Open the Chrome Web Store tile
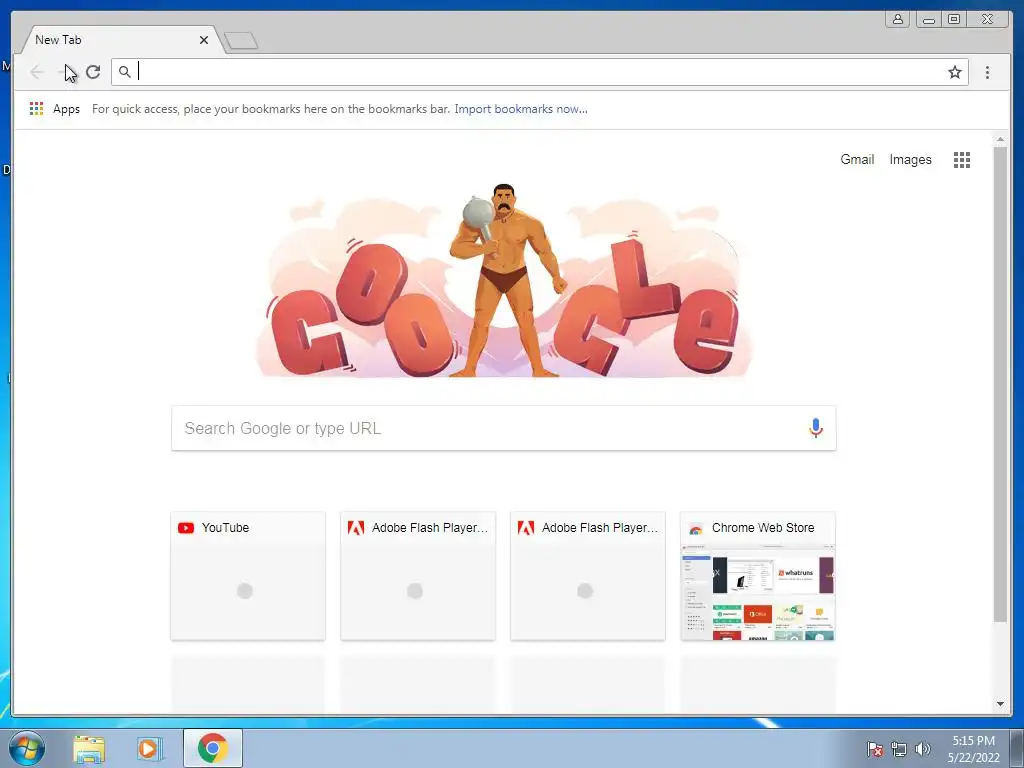The width and height of the screenshot is (1024, 768). [x=758, y=576]
